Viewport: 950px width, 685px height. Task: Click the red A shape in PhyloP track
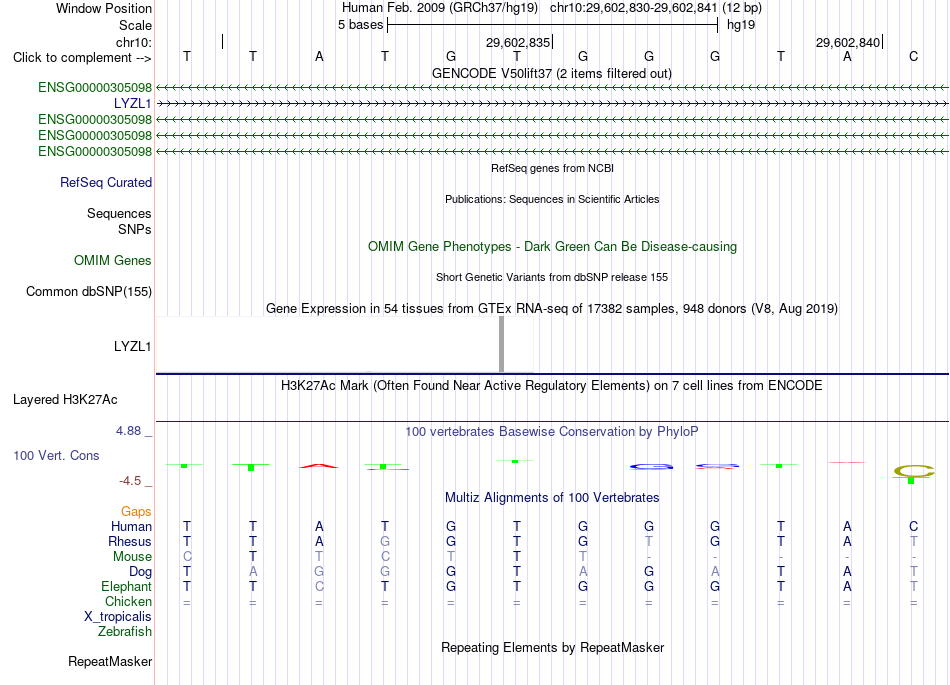[319, 466]
